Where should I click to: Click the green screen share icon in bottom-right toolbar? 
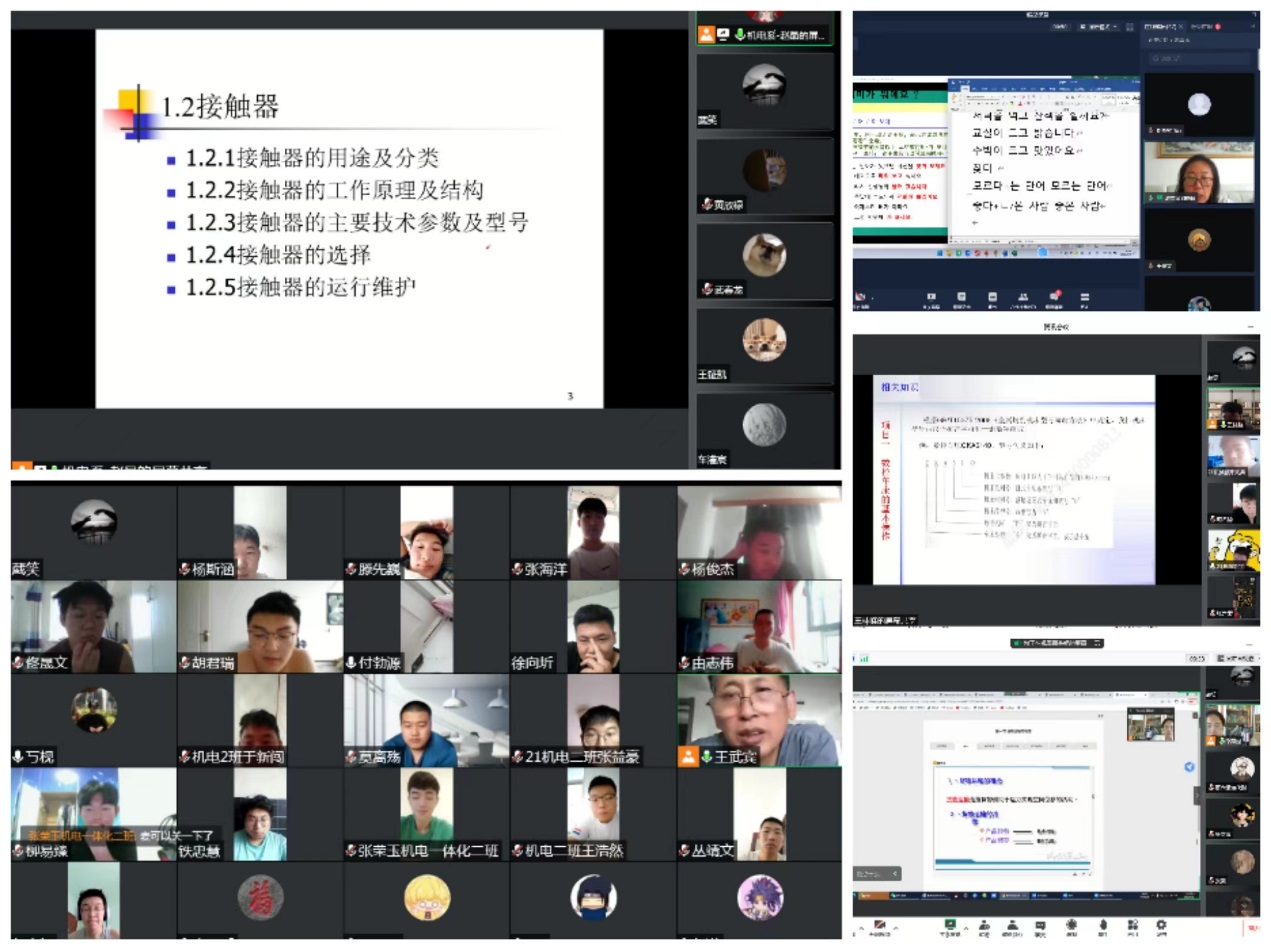pyautogui.click(x=949, y=925)
